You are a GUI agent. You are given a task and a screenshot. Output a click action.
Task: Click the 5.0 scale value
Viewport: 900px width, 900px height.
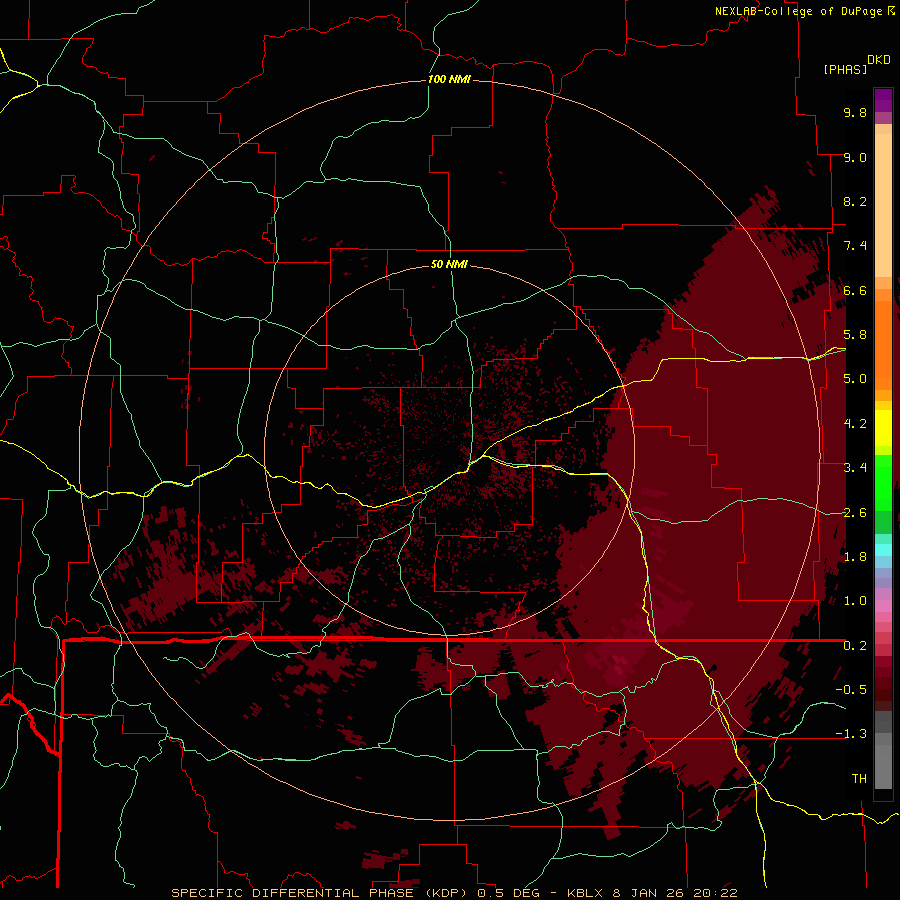point(855,379)
